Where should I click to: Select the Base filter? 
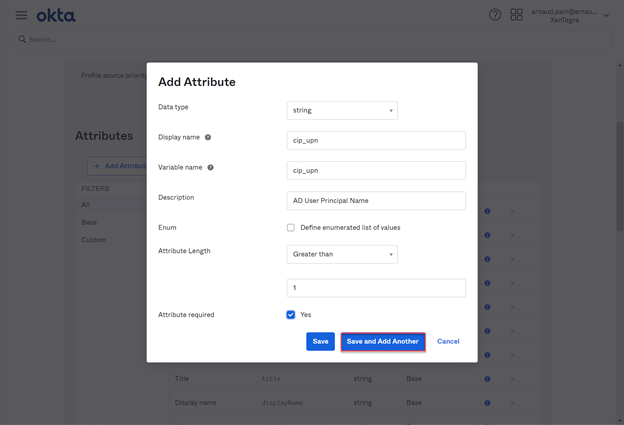pyautogui.click(x=89, y=222)
